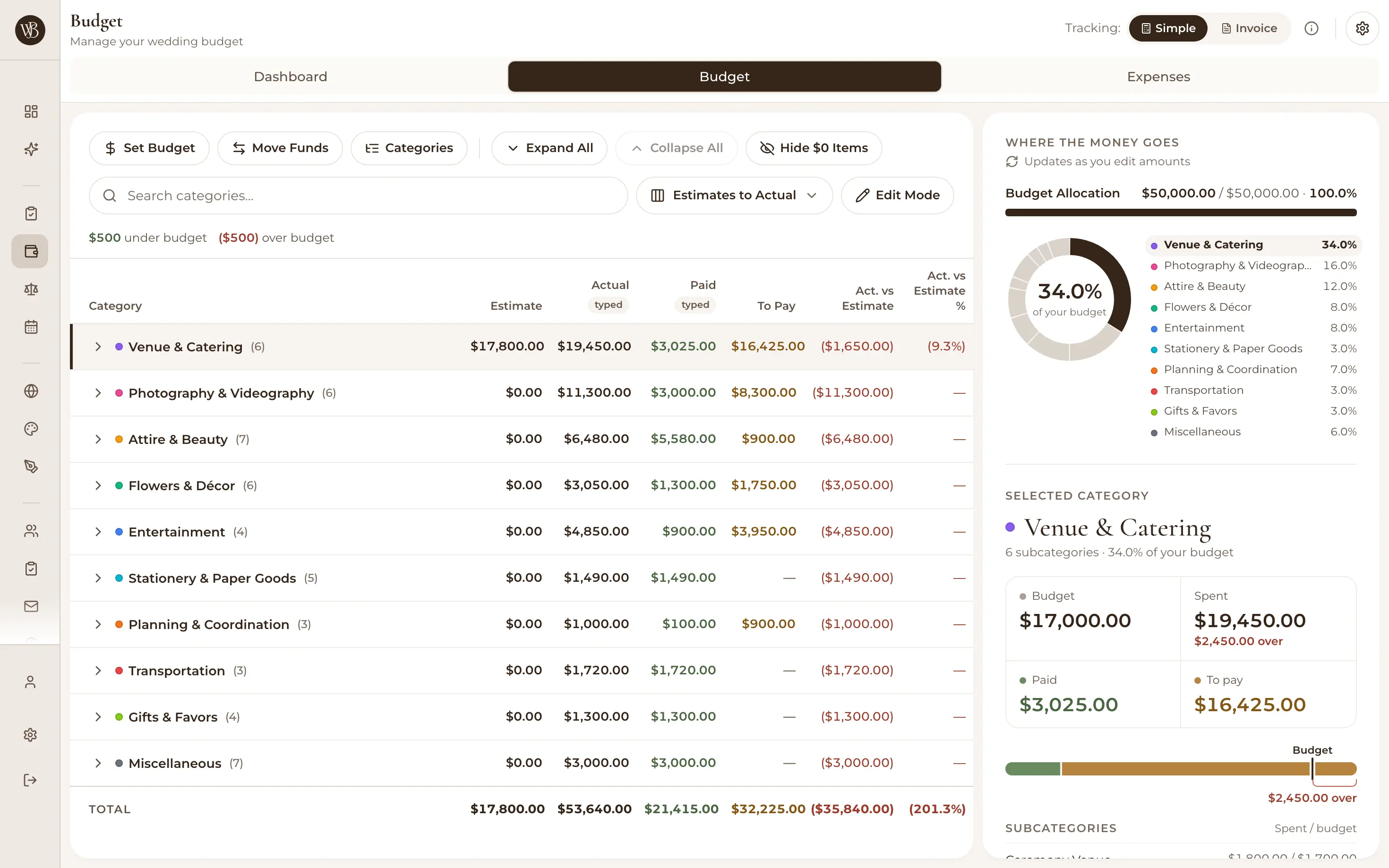
Task: Open the mail envelope icon in sidebar
Action: (x=31, y=607)
